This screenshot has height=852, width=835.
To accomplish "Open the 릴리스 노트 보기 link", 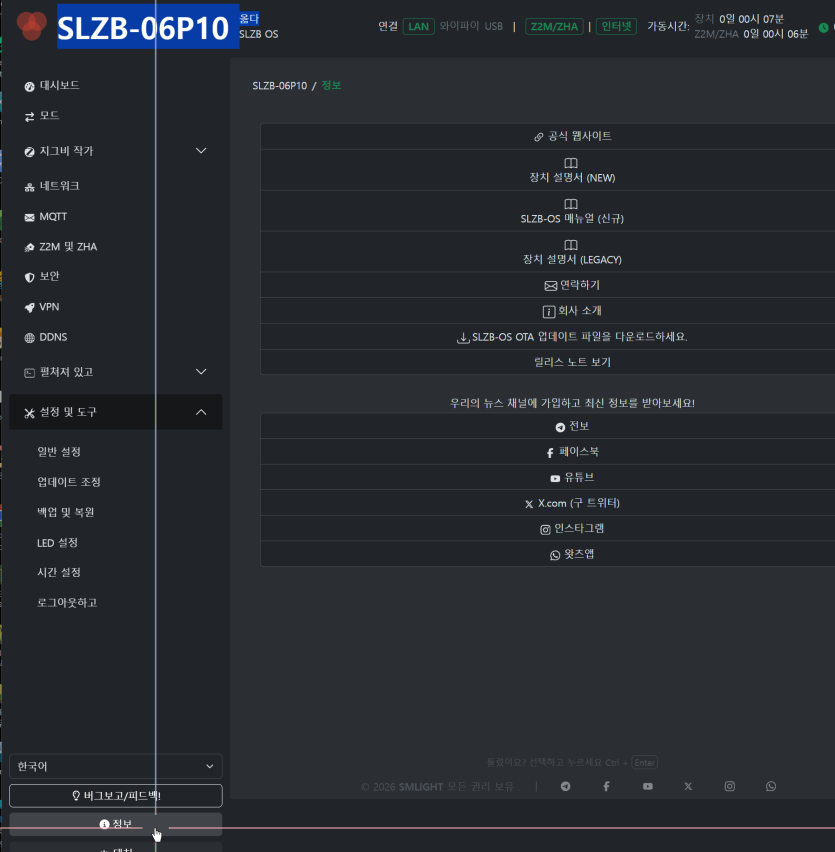I will tap(572, 362).
